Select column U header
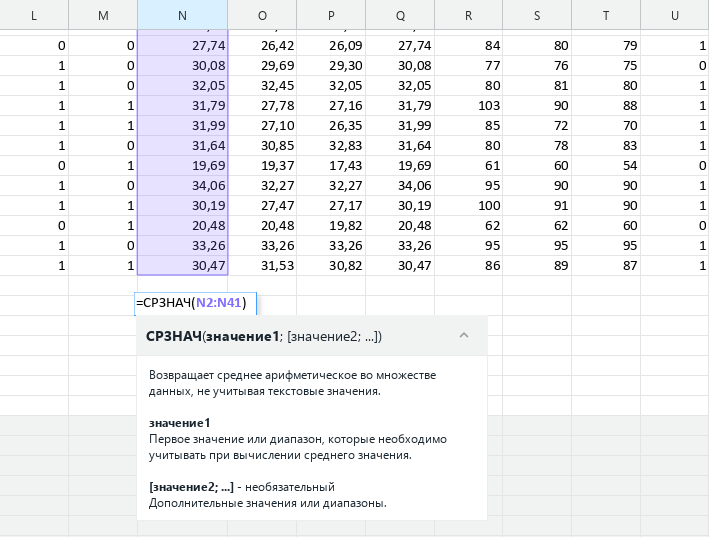Image resolution: width=709 pixels, height=537 pixels. click(675, 15)
